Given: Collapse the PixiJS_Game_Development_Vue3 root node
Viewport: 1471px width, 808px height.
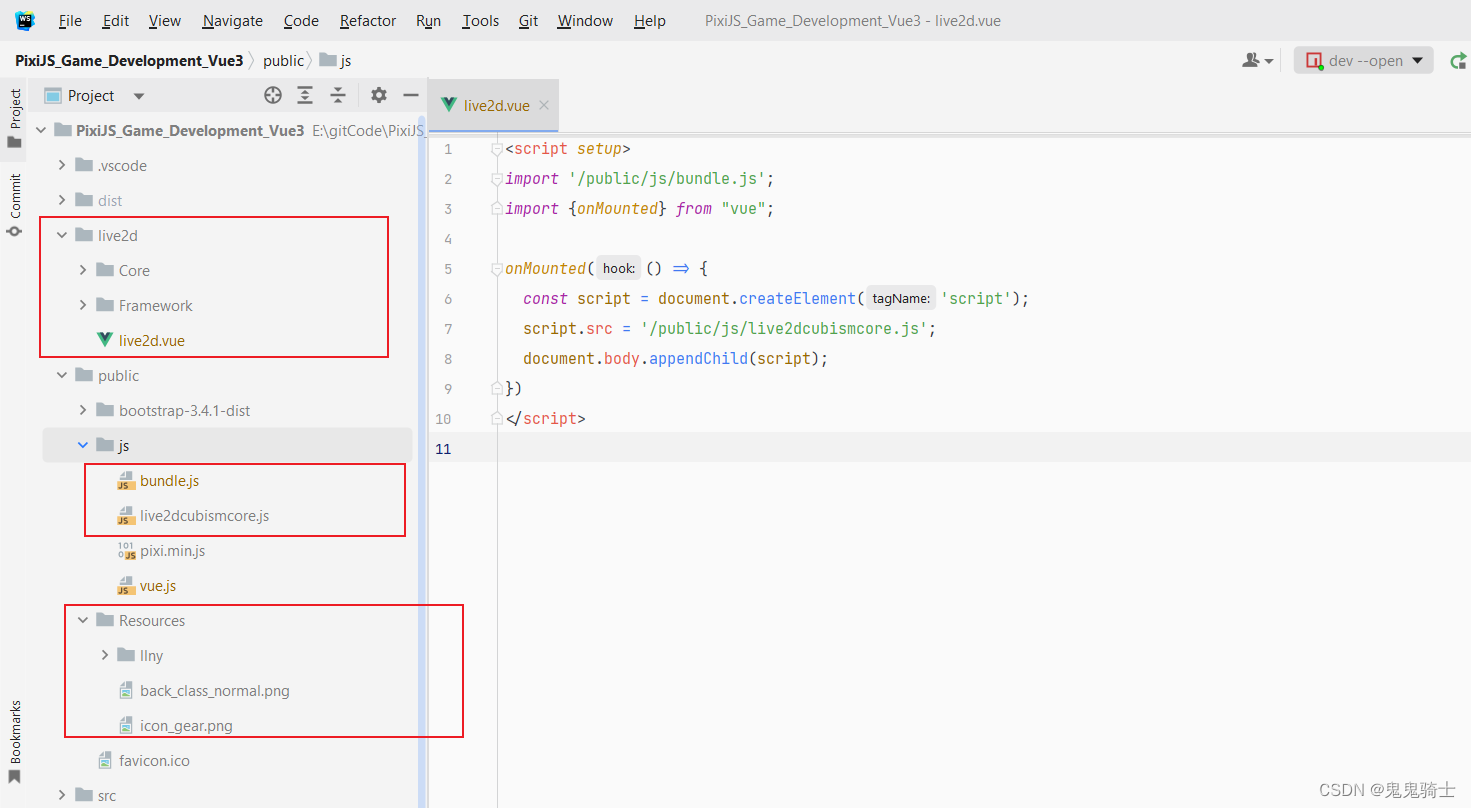Looking at the screenshot, I should point(41,130).
